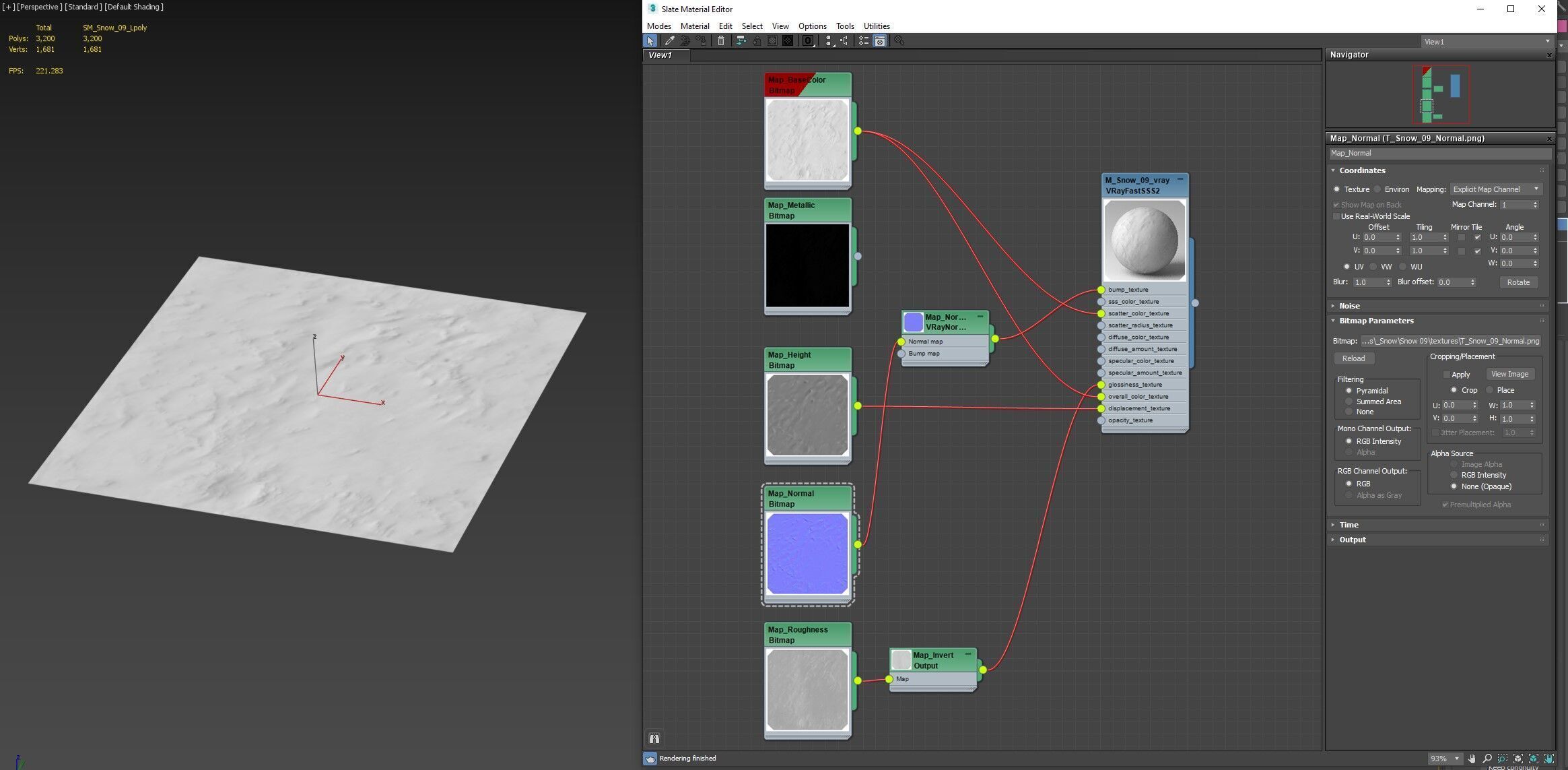Toggle Parameter Editor icon
1568x770 pixels.
pos(880,41)
